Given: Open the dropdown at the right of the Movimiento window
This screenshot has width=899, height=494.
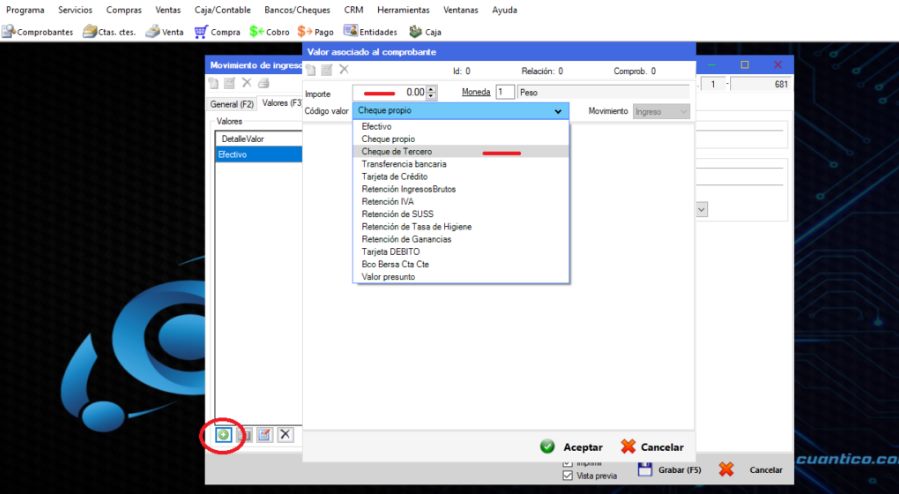Looking at the screenshot, I should 702,210.
